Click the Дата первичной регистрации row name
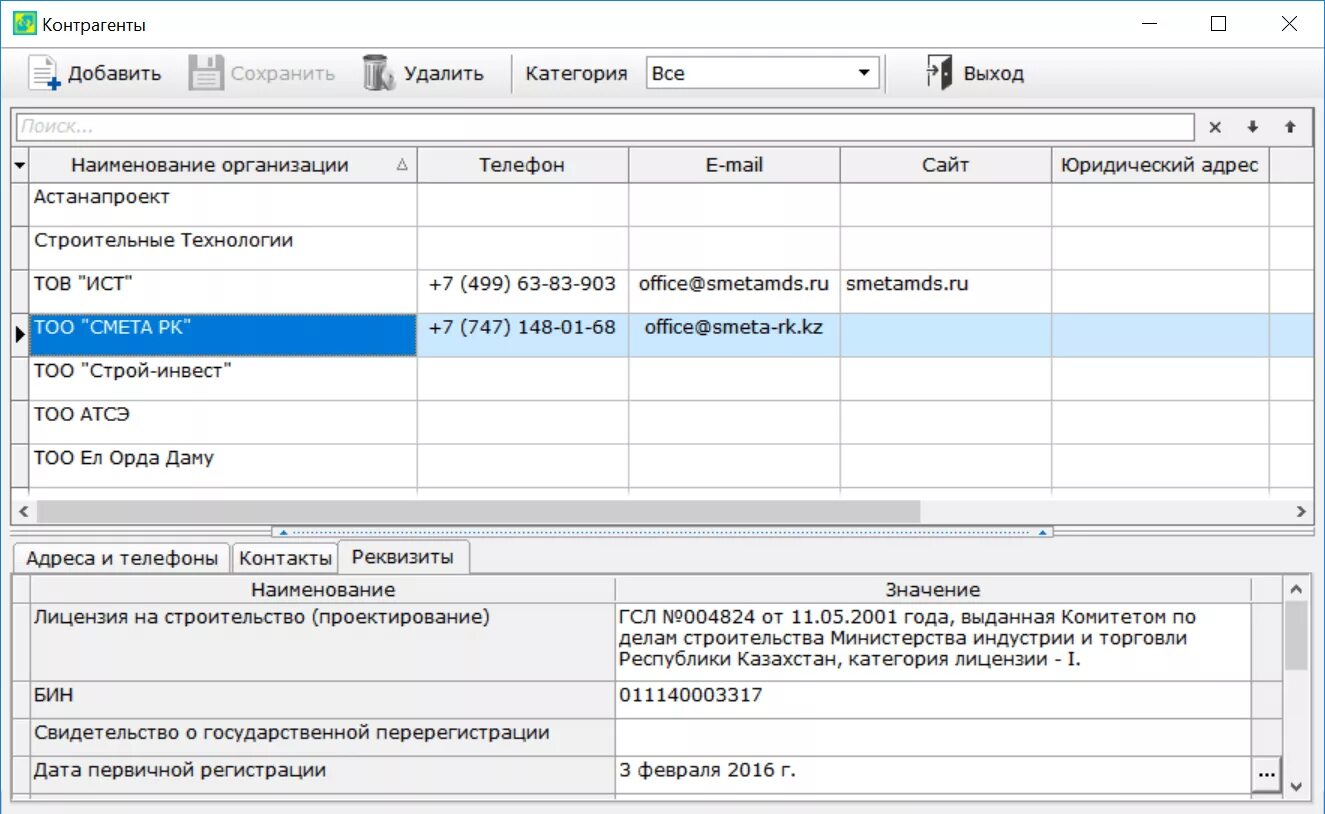1325x814 pixels. [323, 775]
